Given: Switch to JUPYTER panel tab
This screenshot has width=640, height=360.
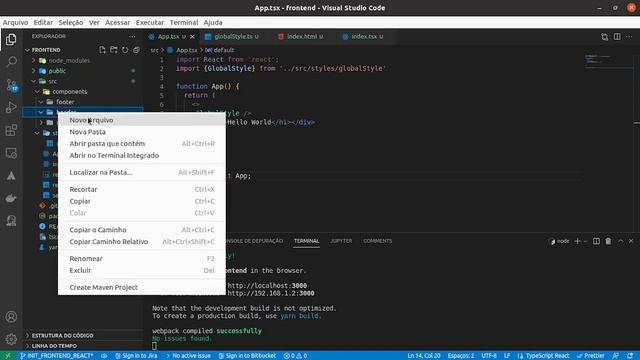Looking at the screenshot, I should [341, 241].
